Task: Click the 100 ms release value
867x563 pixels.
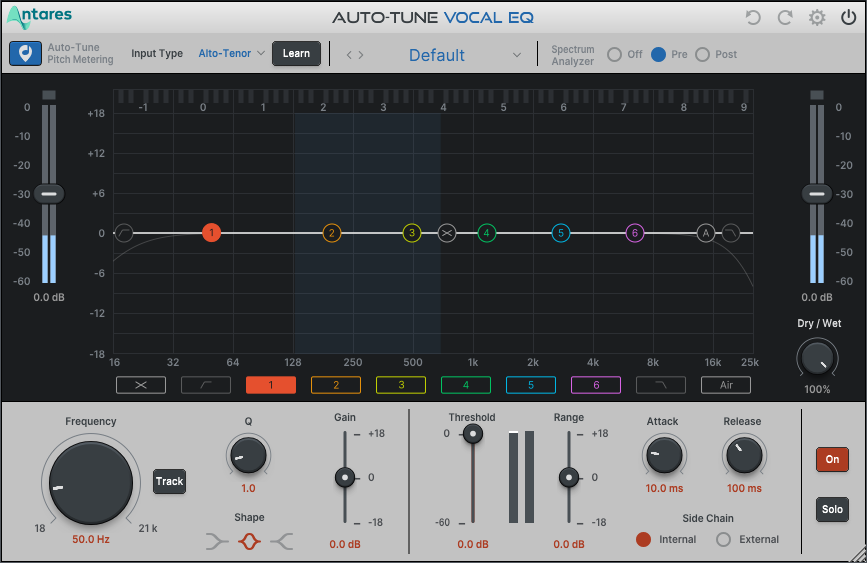Action: tap(744, 488)
